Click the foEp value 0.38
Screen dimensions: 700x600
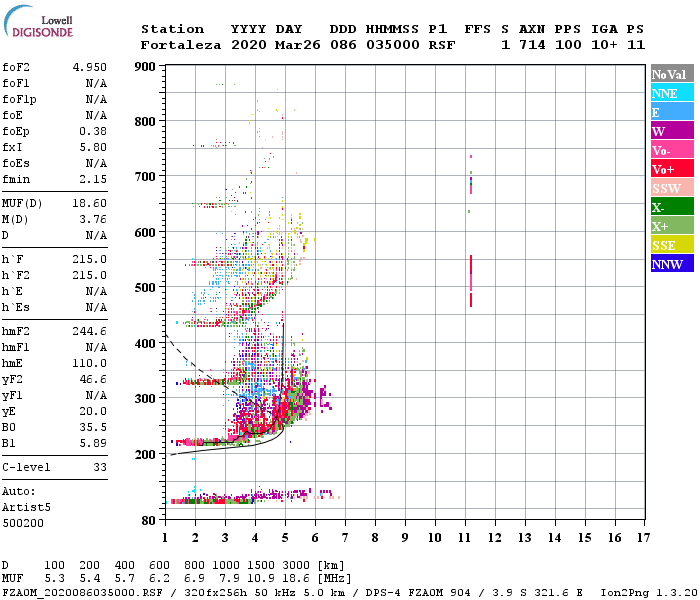click(x=93, y=131)
